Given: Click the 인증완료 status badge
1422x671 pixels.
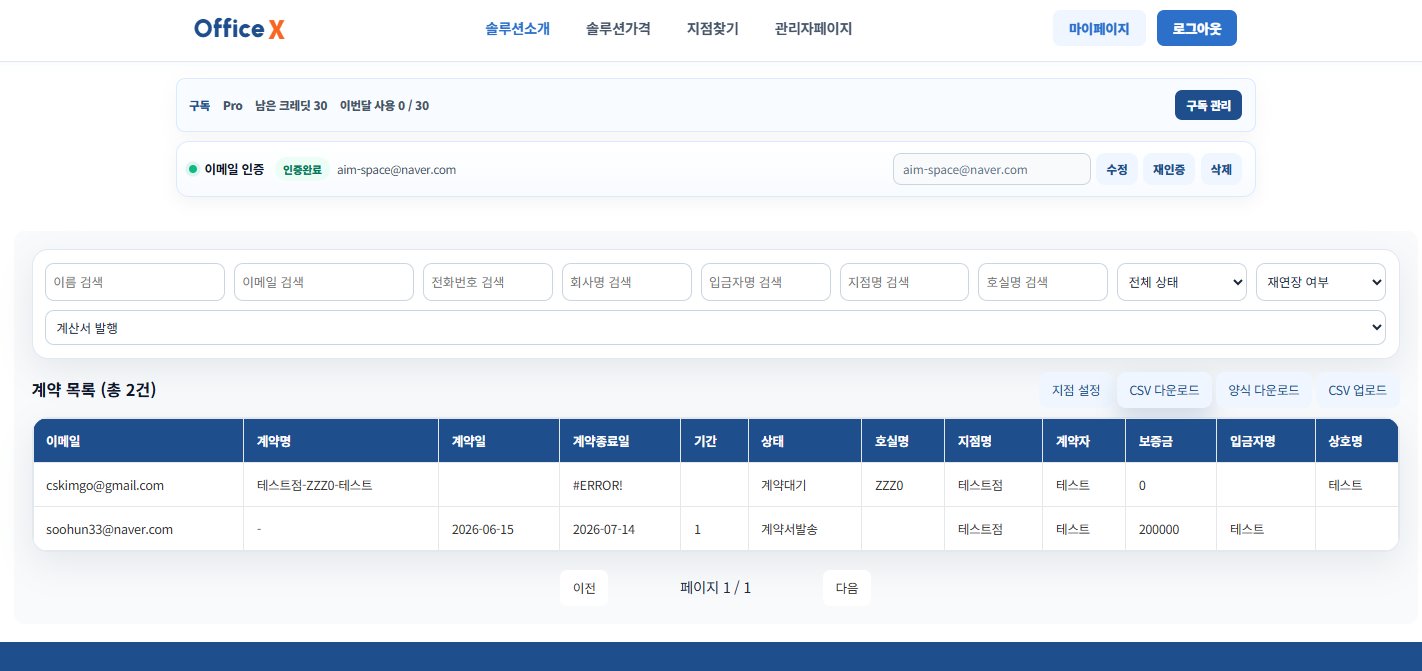Looking at the screenshot, I should tap(302, 170).
